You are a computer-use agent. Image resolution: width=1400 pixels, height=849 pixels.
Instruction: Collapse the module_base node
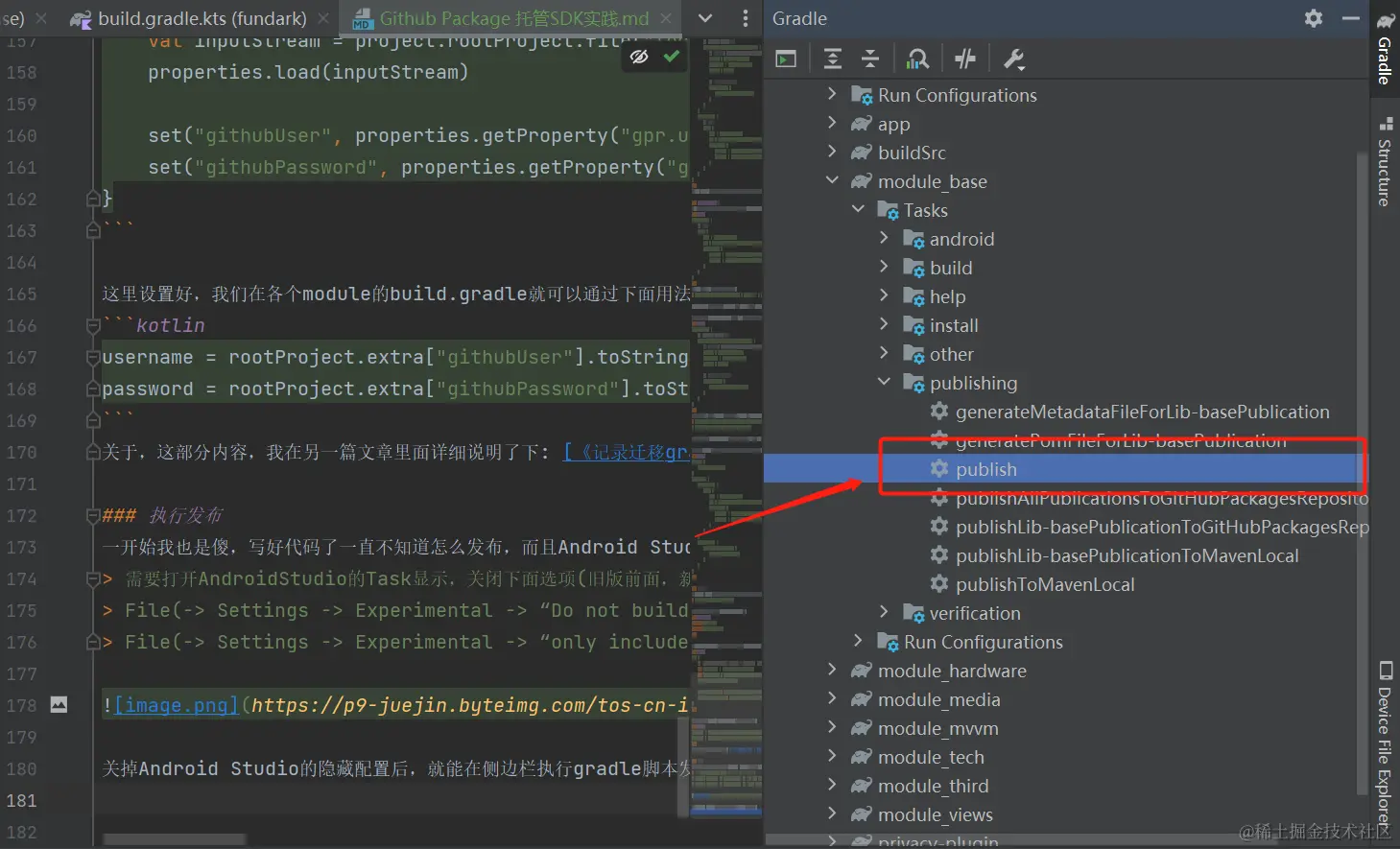point(832,180)
